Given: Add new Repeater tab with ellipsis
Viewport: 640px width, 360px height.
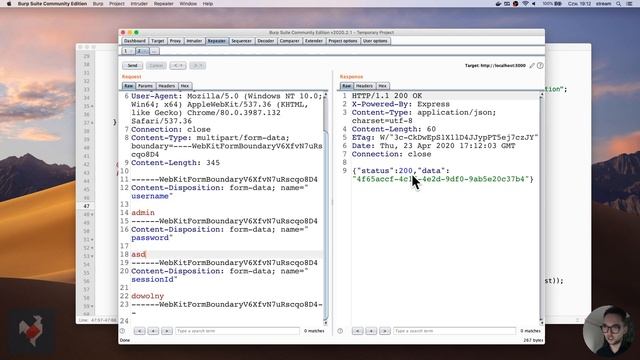Looking at the screenshot, I should coord(154,51).
